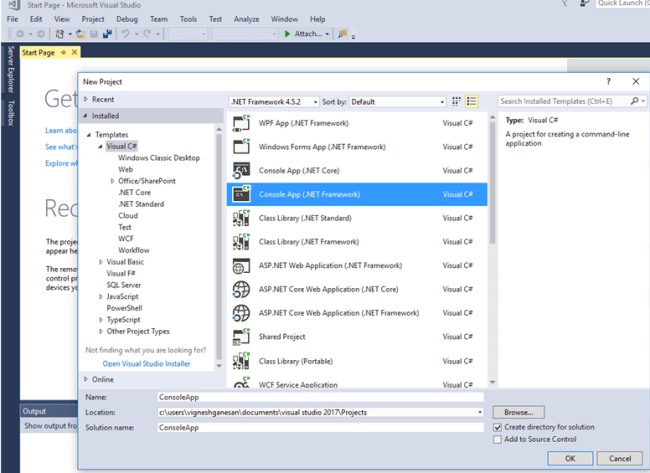The width and height of the screenshot is (650, 473).
Task: Click help question mark in New Project dialog
Action: tap(608, 82)
